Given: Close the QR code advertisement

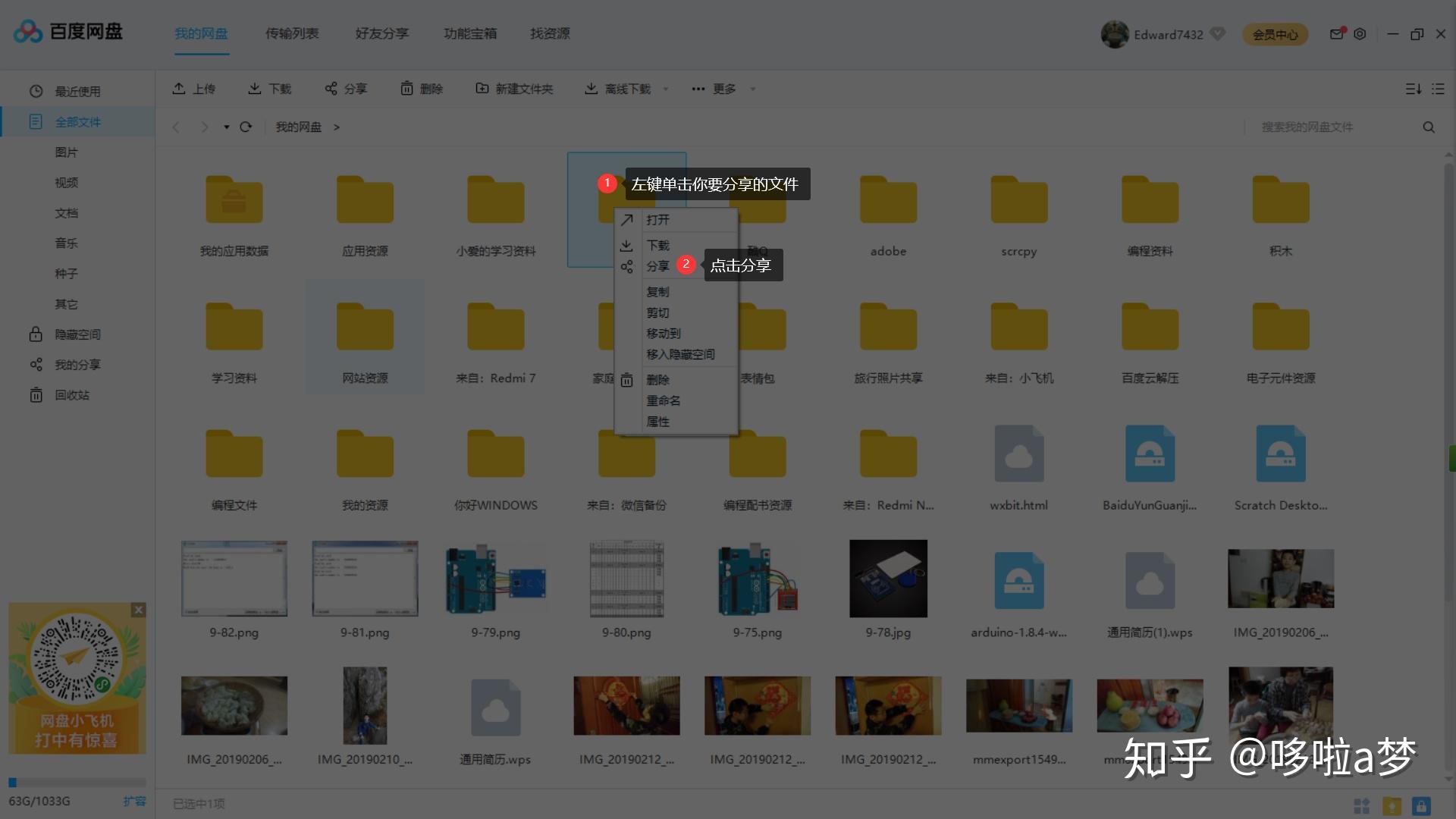Looking at the screenshot, I should pos(138,610).
